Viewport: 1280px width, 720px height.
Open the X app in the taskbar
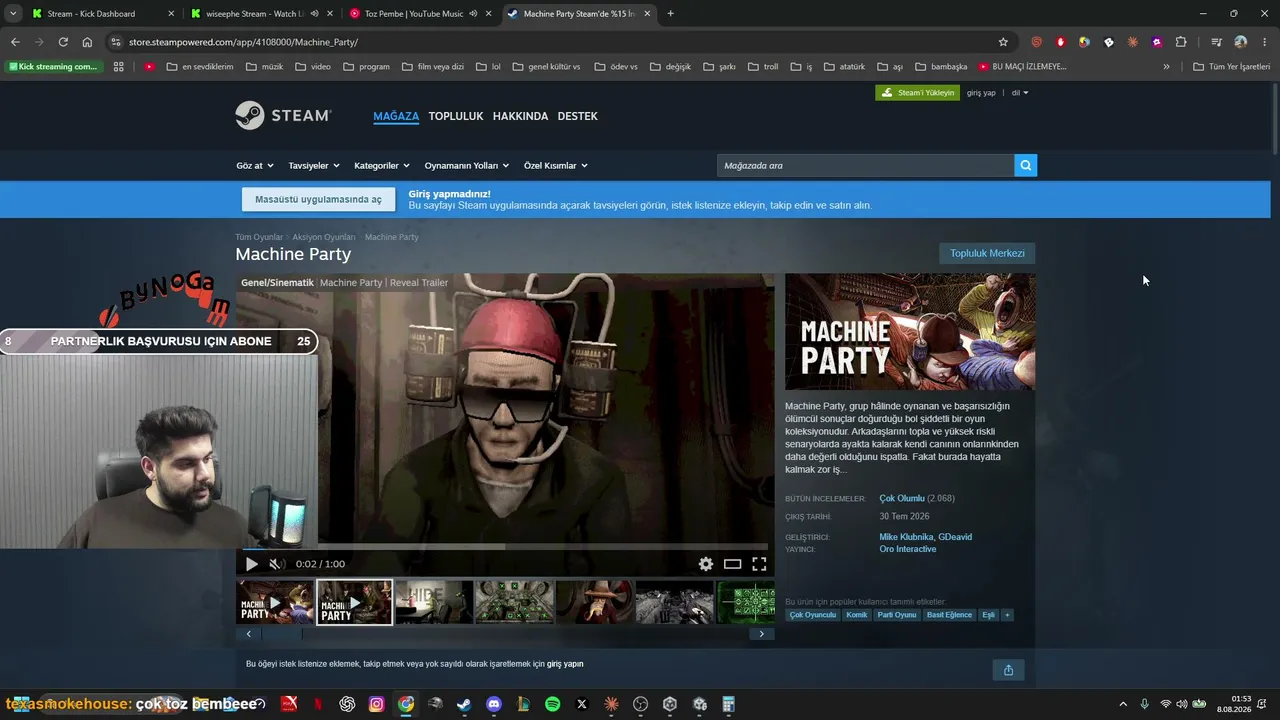pyautogui.click(x=582, y=704)
